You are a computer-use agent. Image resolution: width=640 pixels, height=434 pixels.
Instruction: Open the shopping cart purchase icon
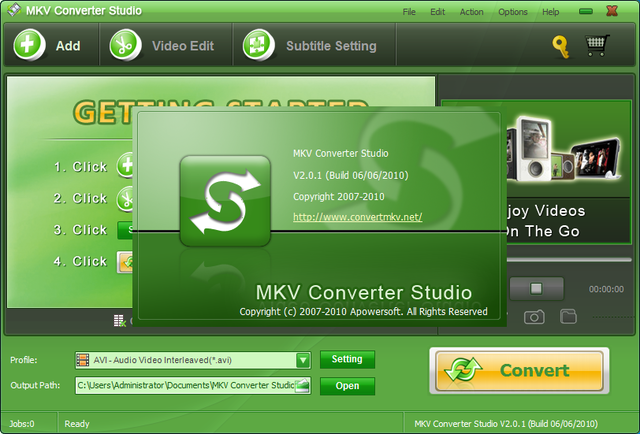pos(597,45)
